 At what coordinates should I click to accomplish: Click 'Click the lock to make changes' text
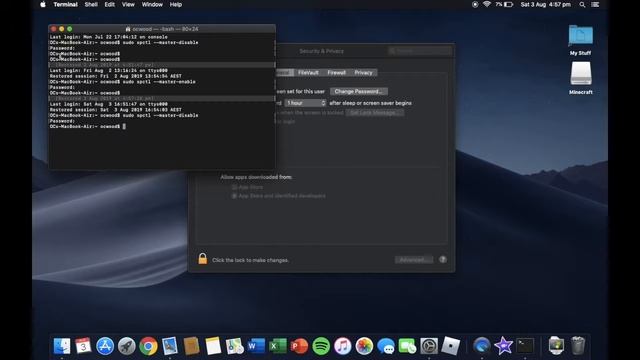(x=250, y=260)
